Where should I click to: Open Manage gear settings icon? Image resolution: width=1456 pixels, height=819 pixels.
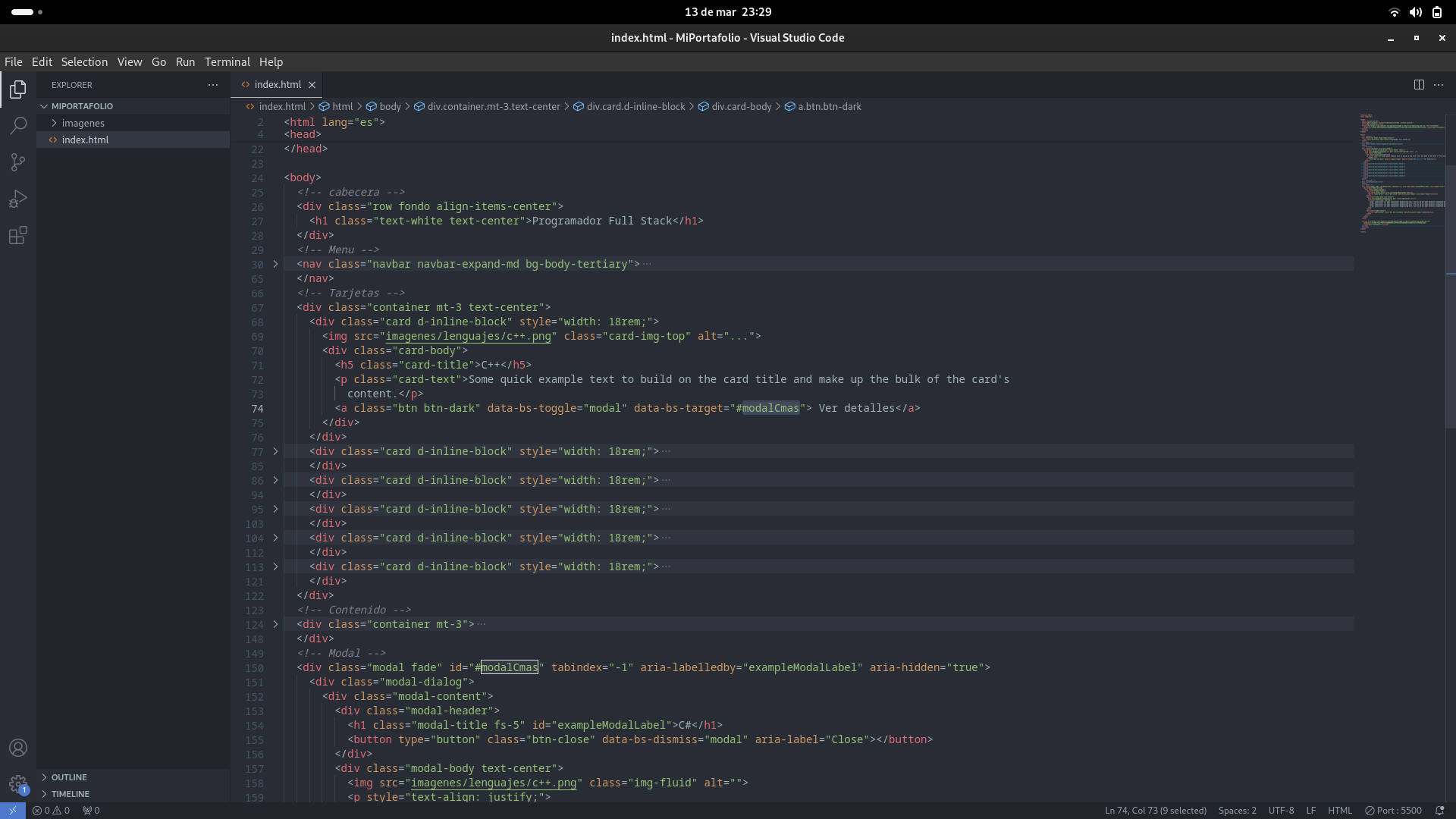(18, 784)
